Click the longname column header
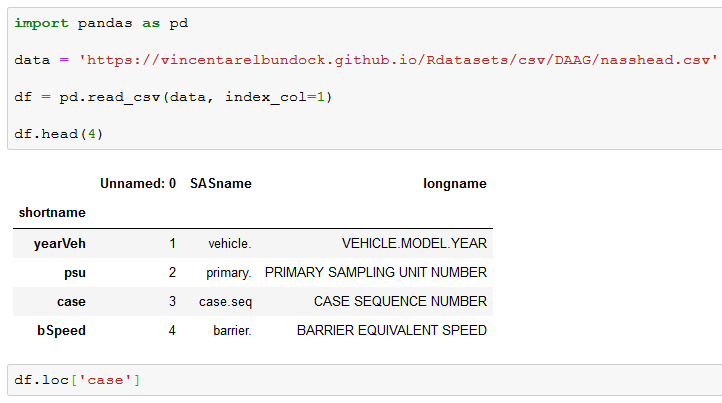 (x=455, y=184)
